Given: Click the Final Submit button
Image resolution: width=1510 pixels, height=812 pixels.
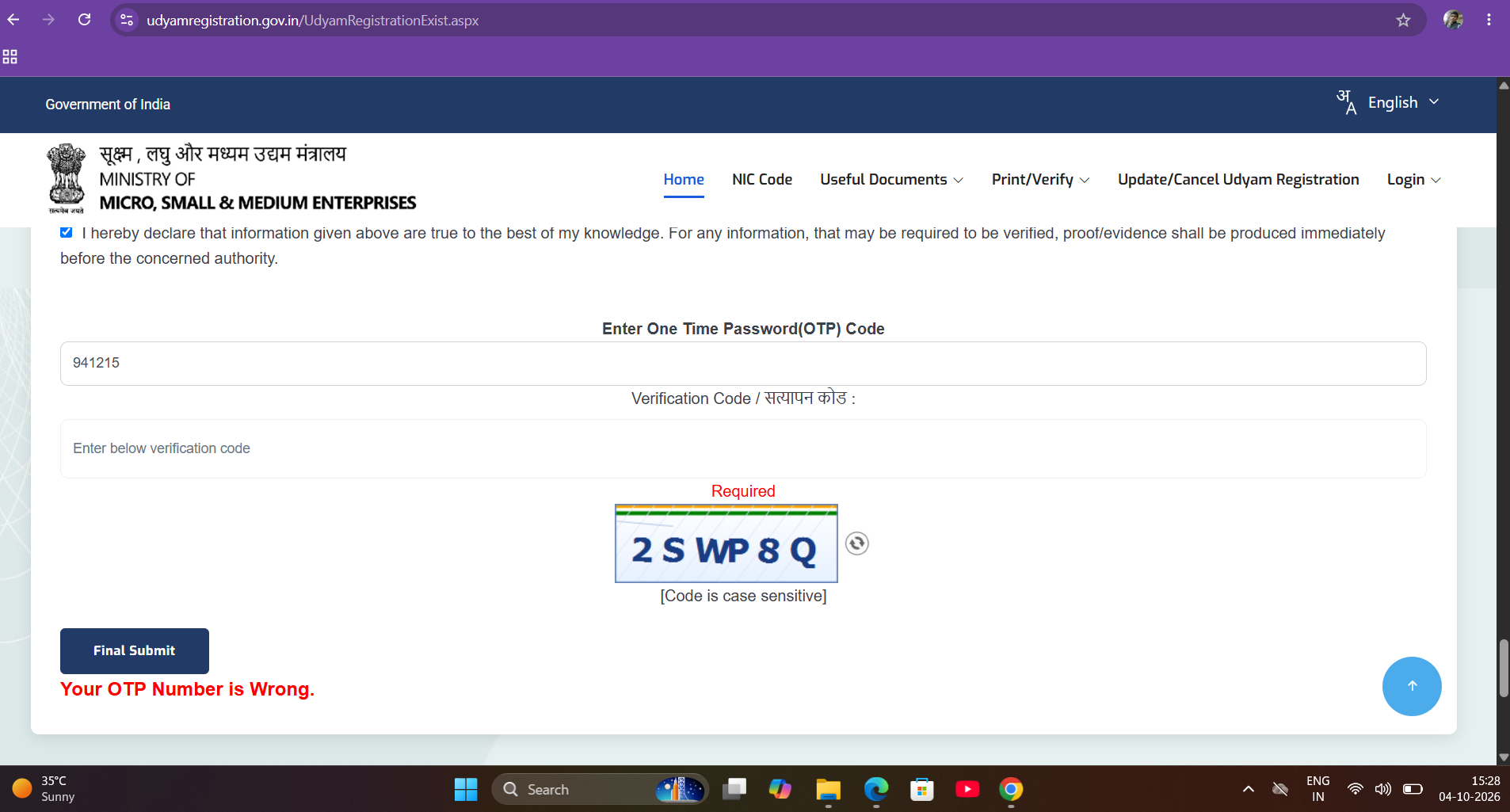Looking at the screenshot, I should [135, 650].
